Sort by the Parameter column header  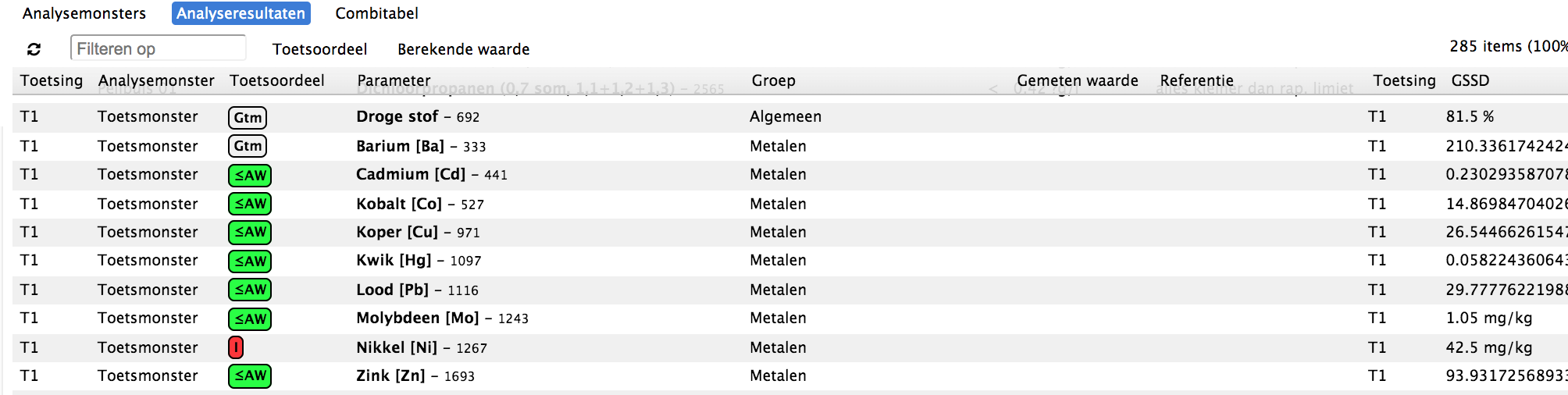(394, 80)
